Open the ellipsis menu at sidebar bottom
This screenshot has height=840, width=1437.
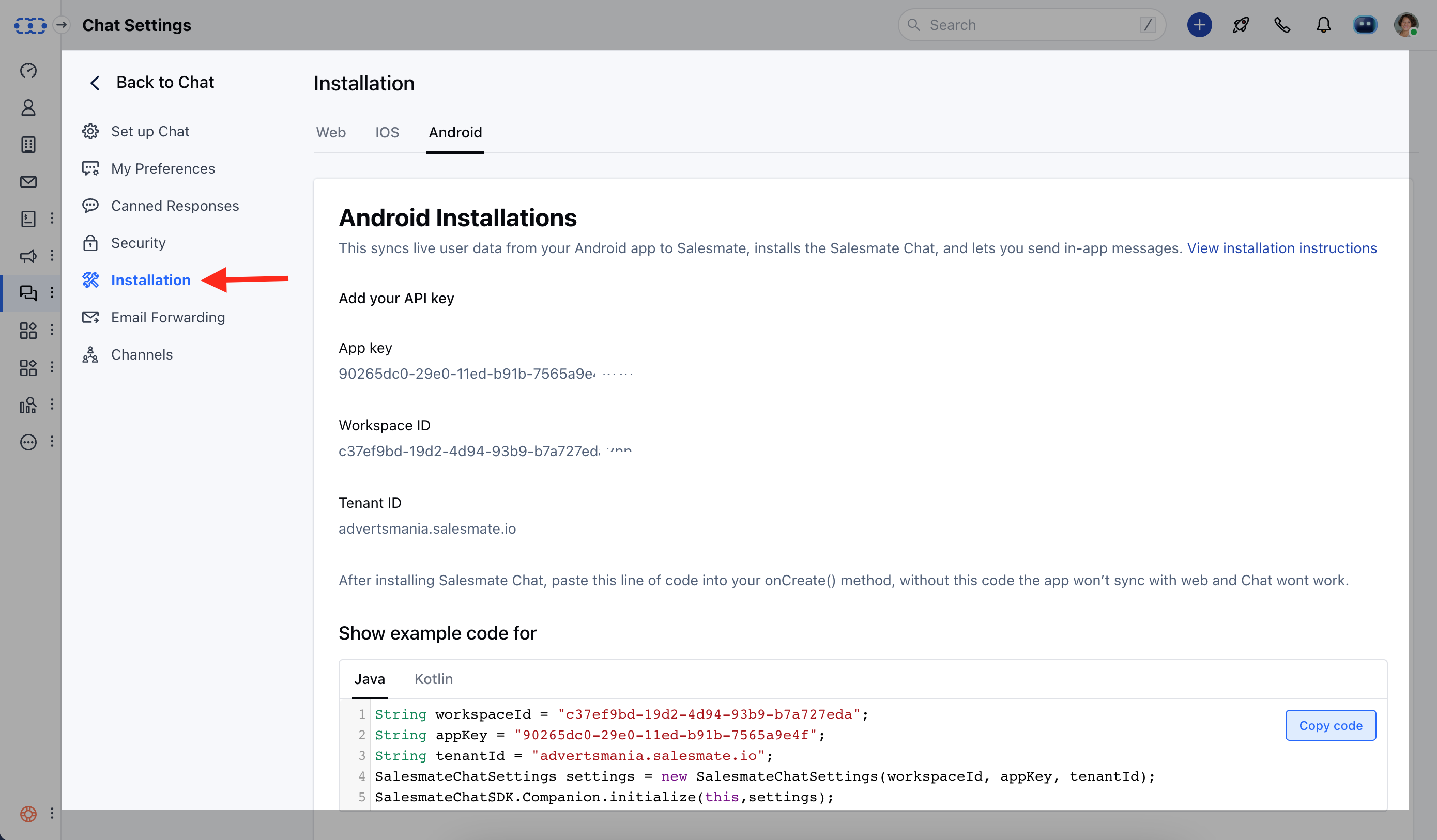click(28, 442)
